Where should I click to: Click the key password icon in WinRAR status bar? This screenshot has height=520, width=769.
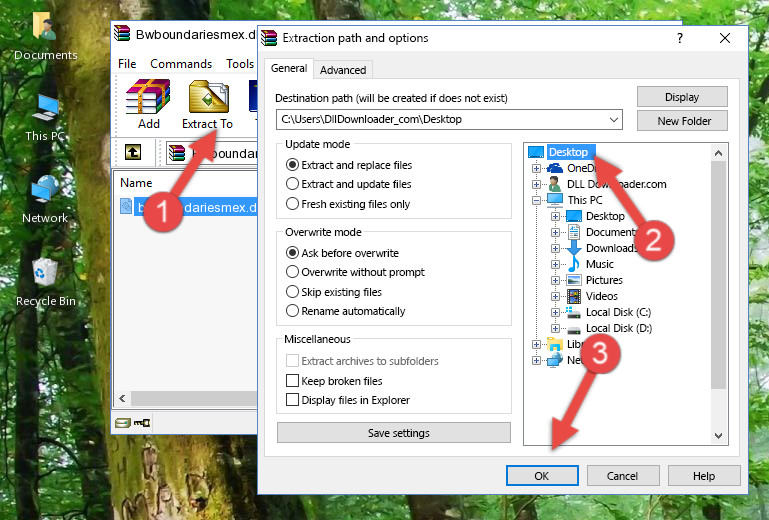click(142, 422)
